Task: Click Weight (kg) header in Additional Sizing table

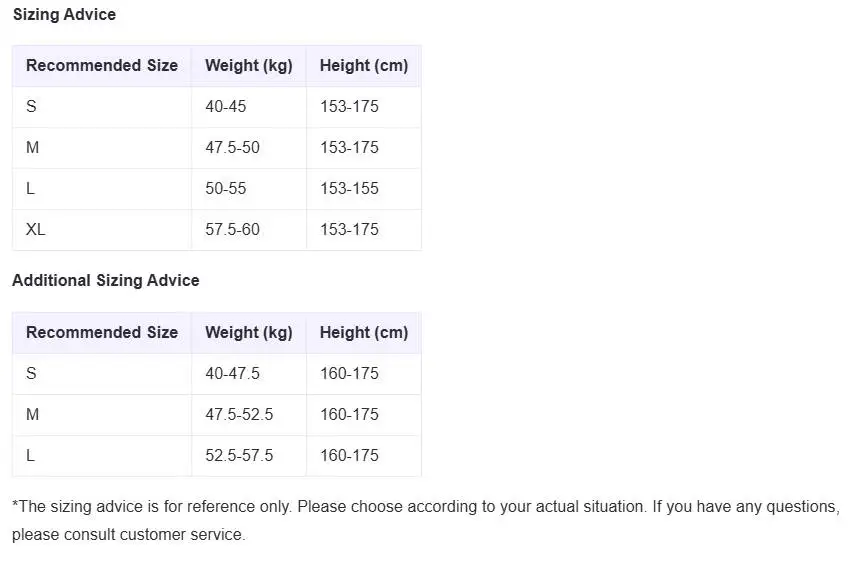Action: pos(249,332)
